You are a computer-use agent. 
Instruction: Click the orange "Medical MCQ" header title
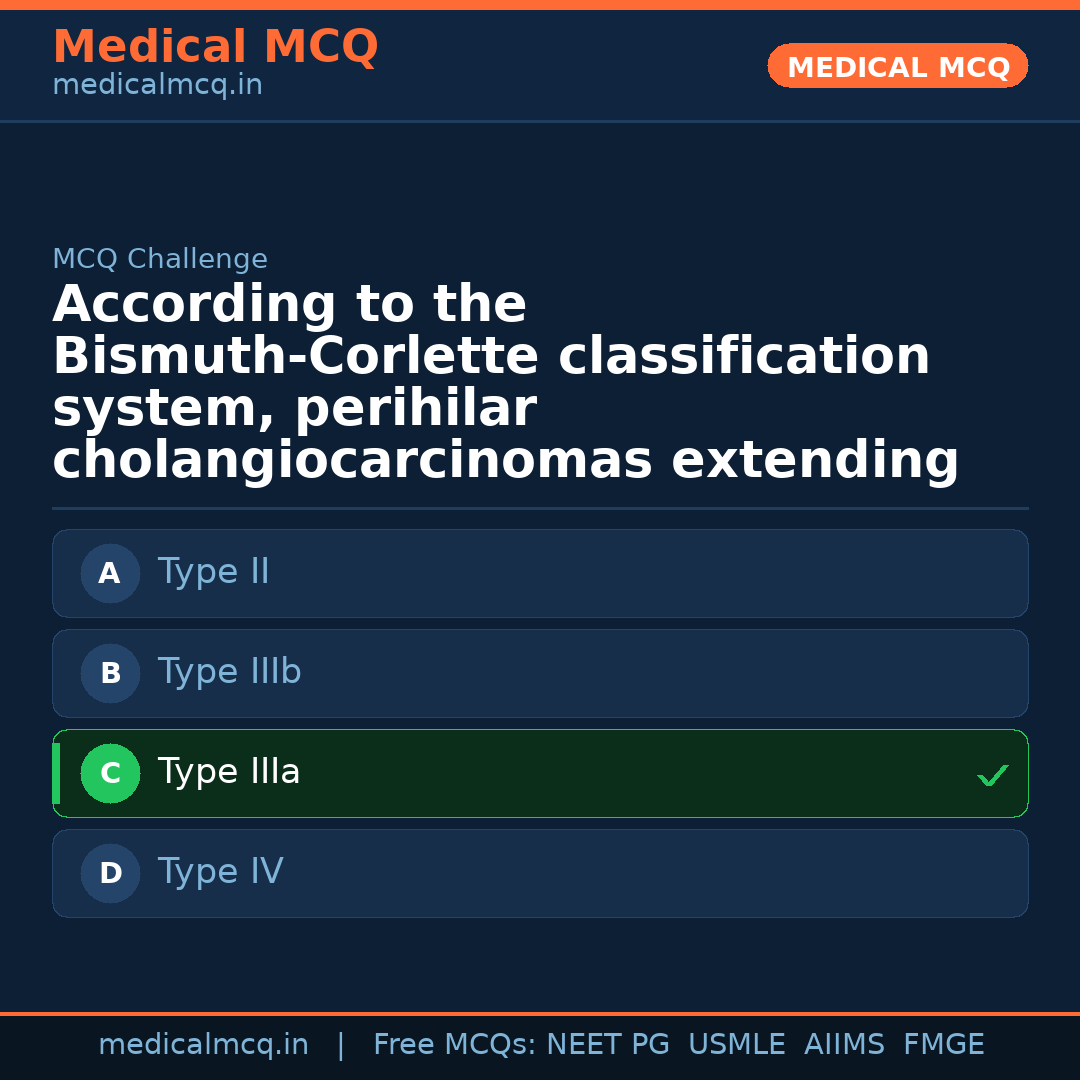click(x=215, y=47)
